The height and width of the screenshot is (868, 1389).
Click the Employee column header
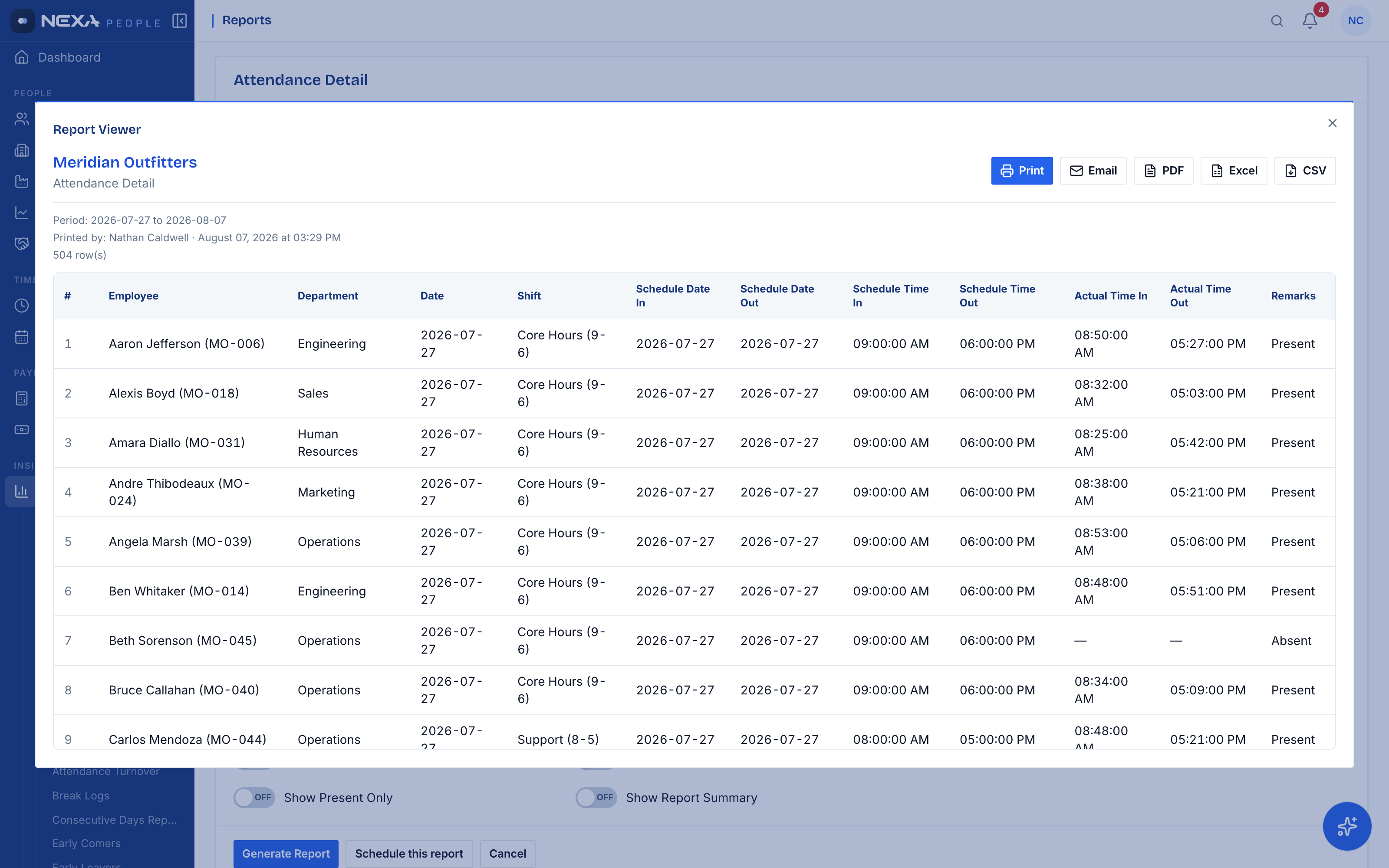(x=133, y=296)
